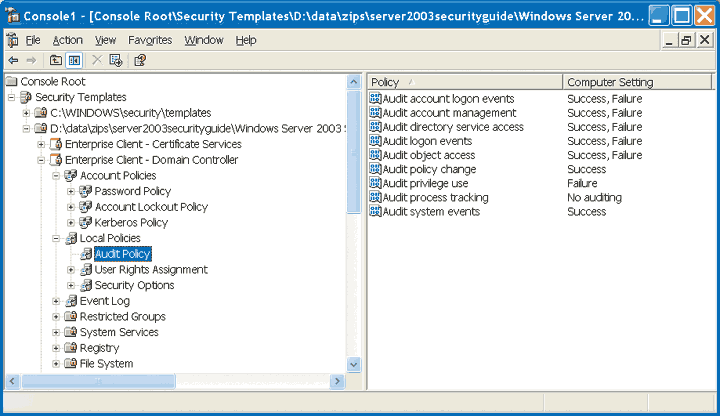The width and height of the screenshot is (720, 416).
Task: Toggle the Show/Hide Console Tree button
Action: tap(74, 60)
